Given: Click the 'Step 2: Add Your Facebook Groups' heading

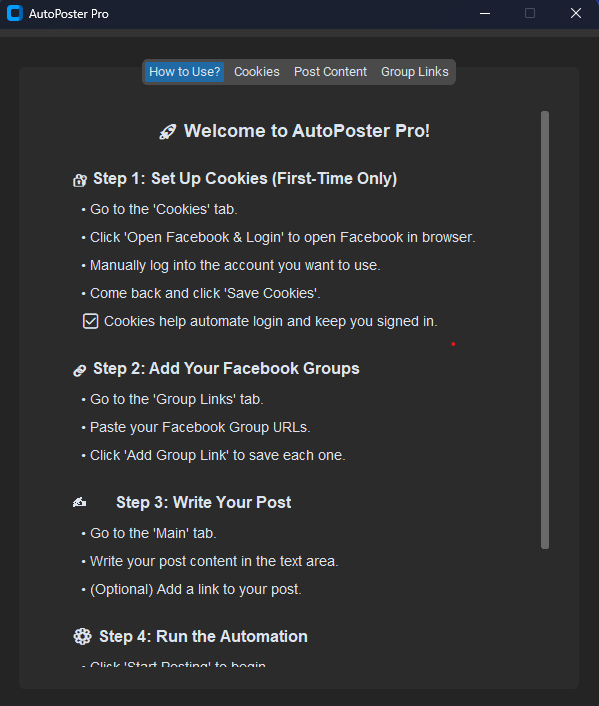Looking at the screenshot, I should click(226, 369).
